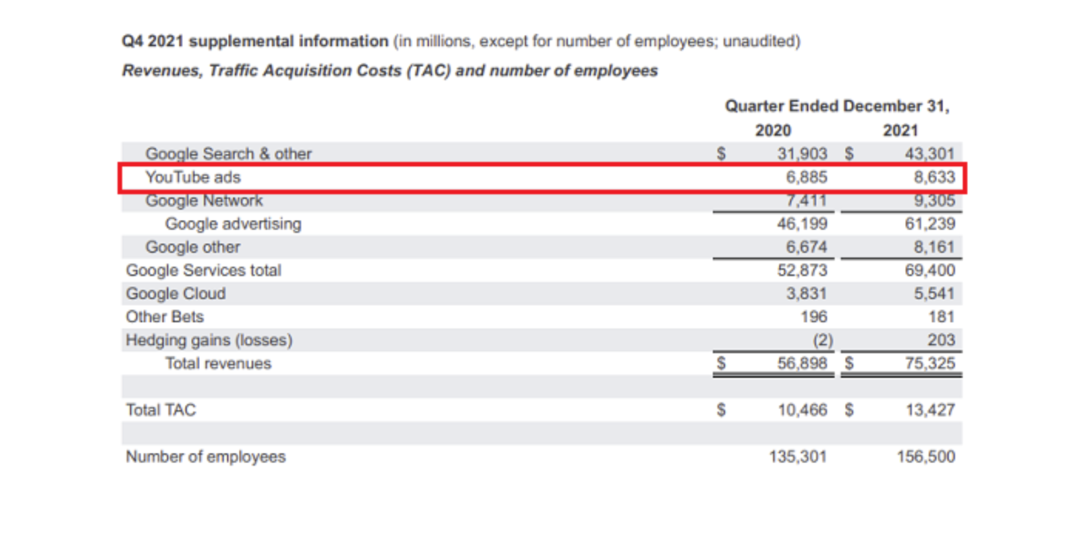This screenshot has width=1080, height=540.
Task: Select the 69,400 Google Services total value
Action: point(929,270)
